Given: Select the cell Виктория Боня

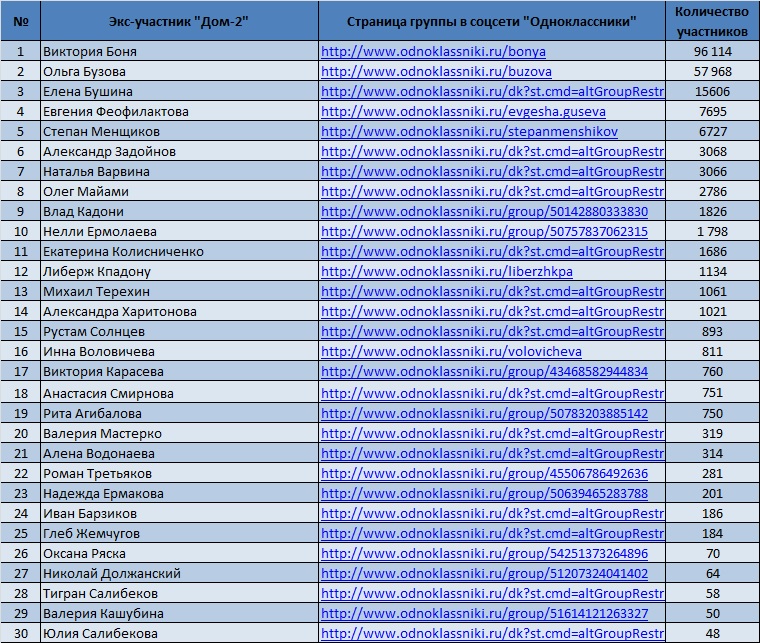Looking at the screenshot, I should (x=179, y=51).
